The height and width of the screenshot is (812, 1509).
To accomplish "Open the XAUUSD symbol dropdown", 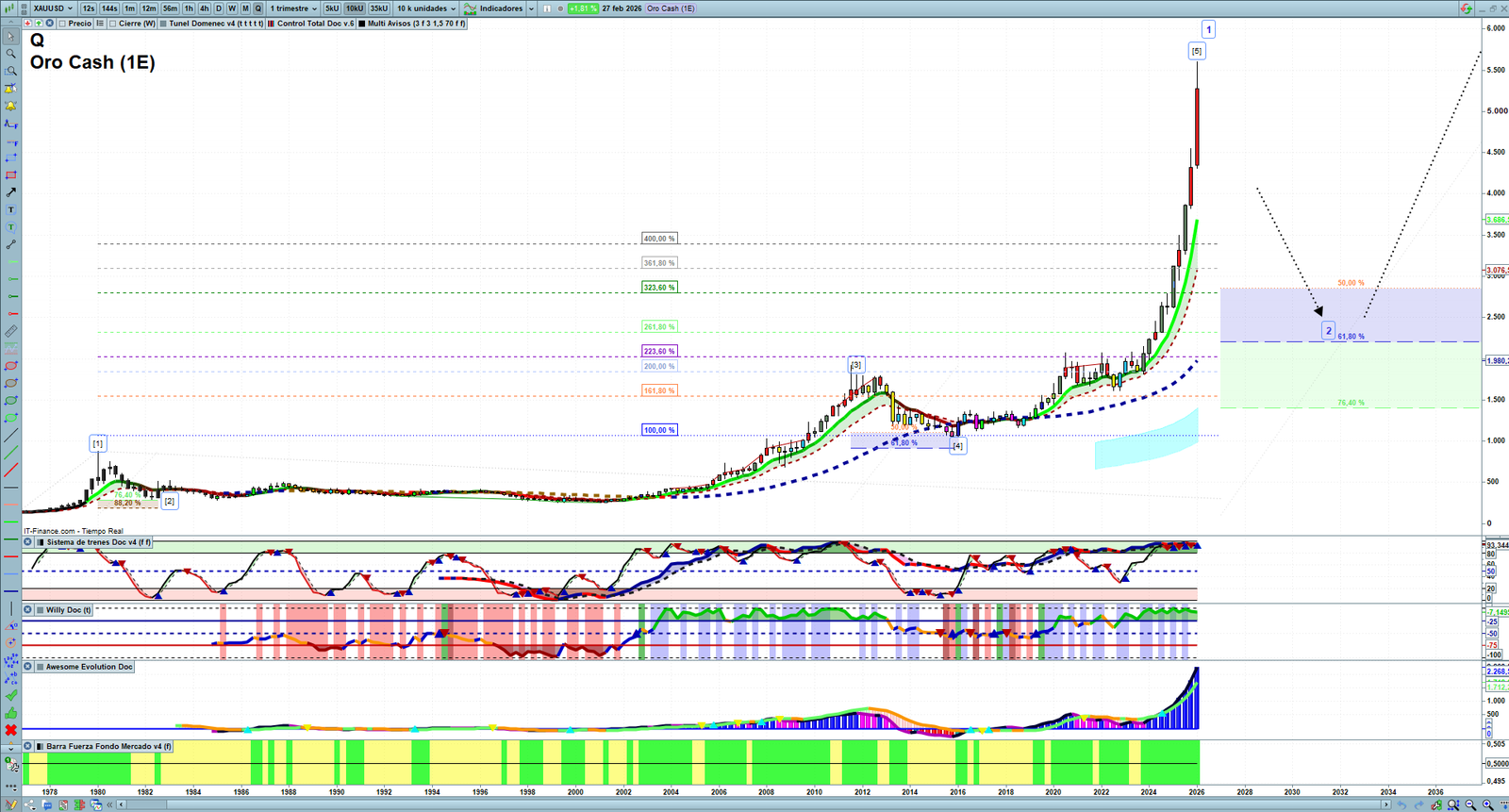I will point(52,8).
